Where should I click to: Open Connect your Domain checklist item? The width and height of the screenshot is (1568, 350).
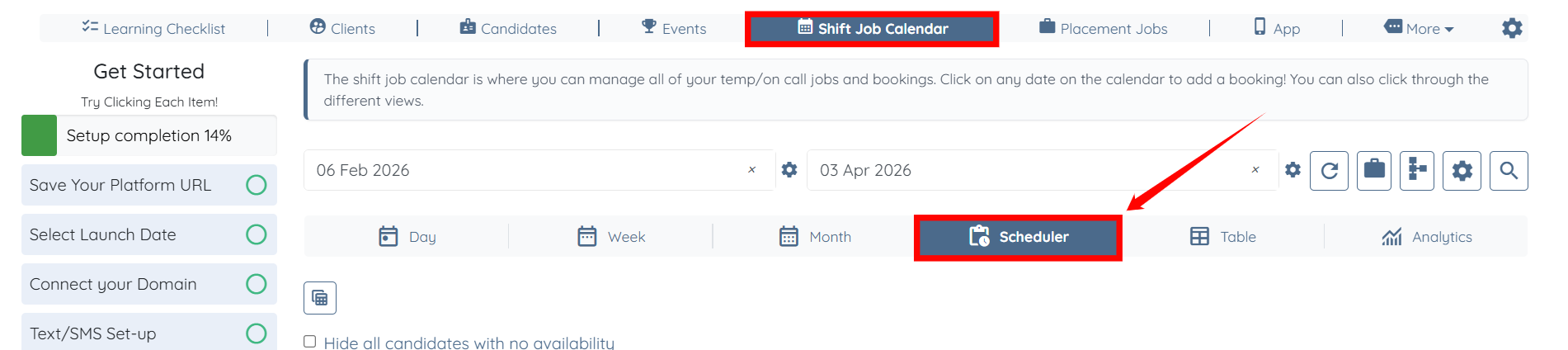[114, 284]
